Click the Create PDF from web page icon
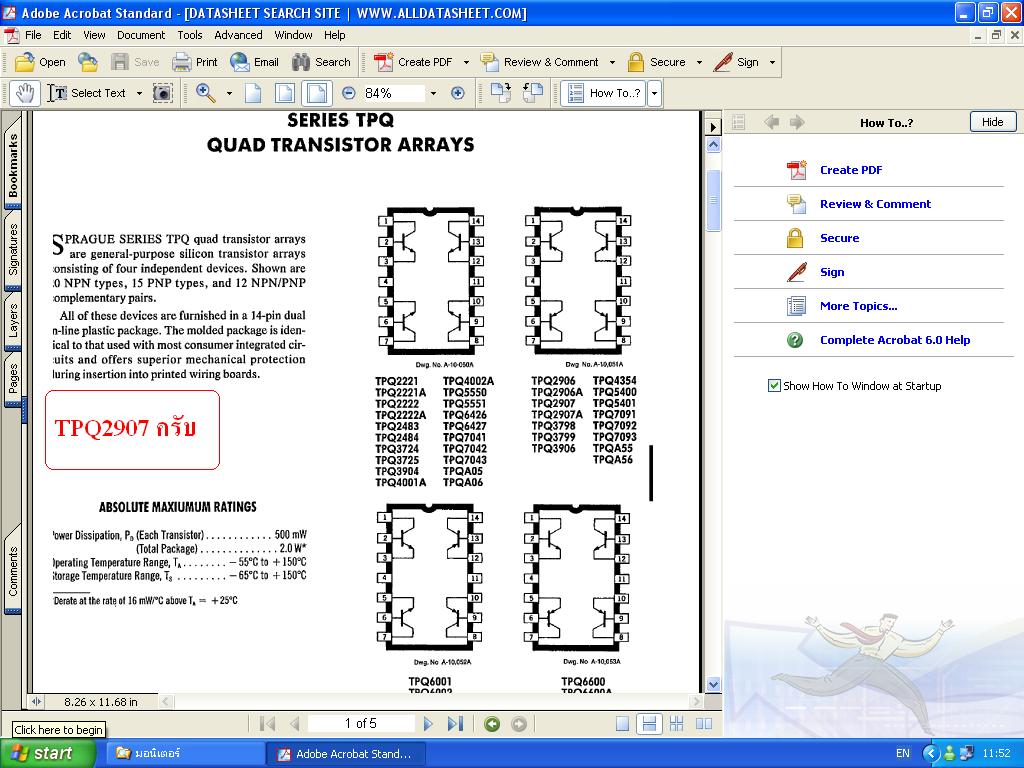This screenshot has width=1024, height=768. click(x=88, y=62)
